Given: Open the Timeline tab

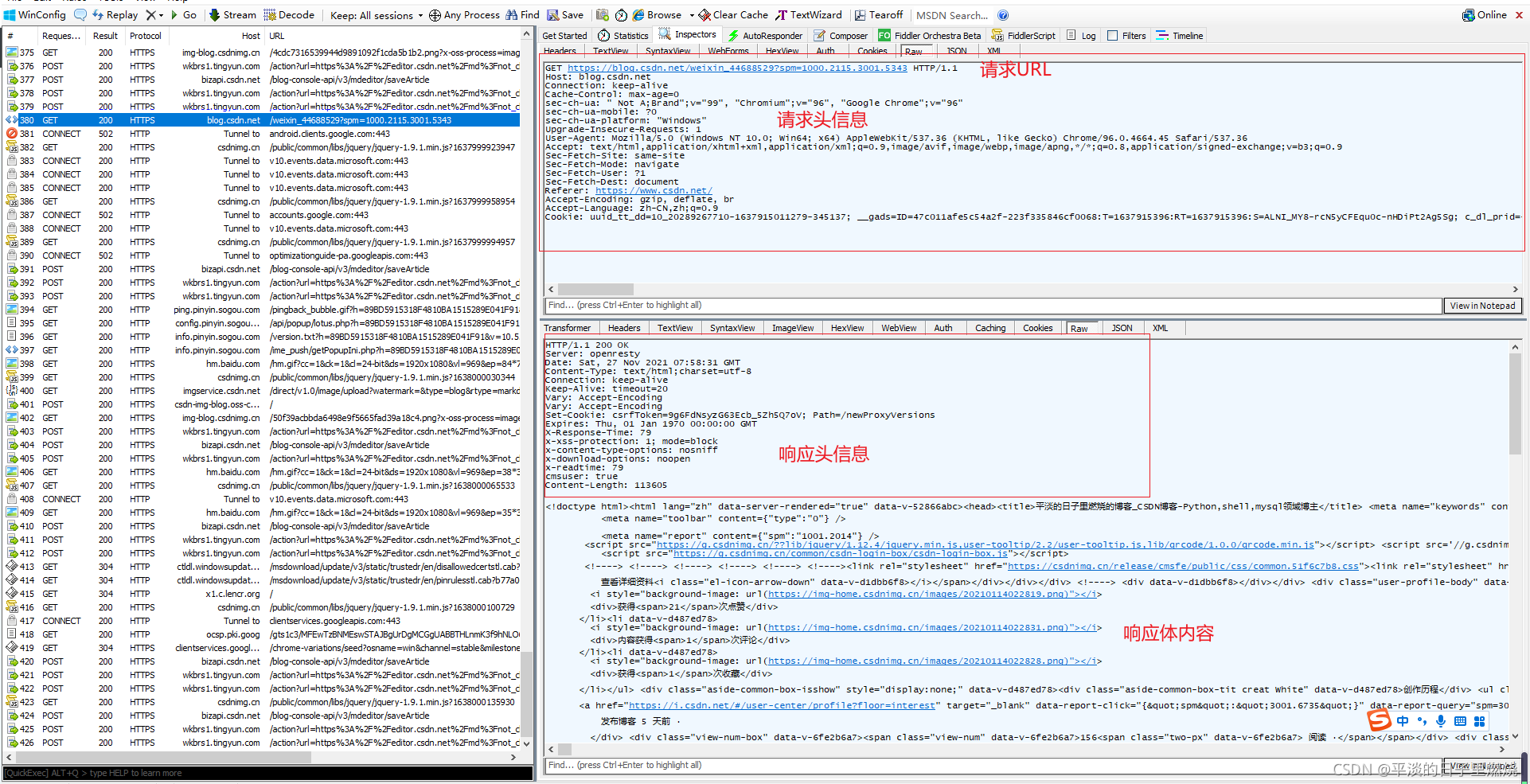Looking at the screenshot, I should (x=1180, y=35).
